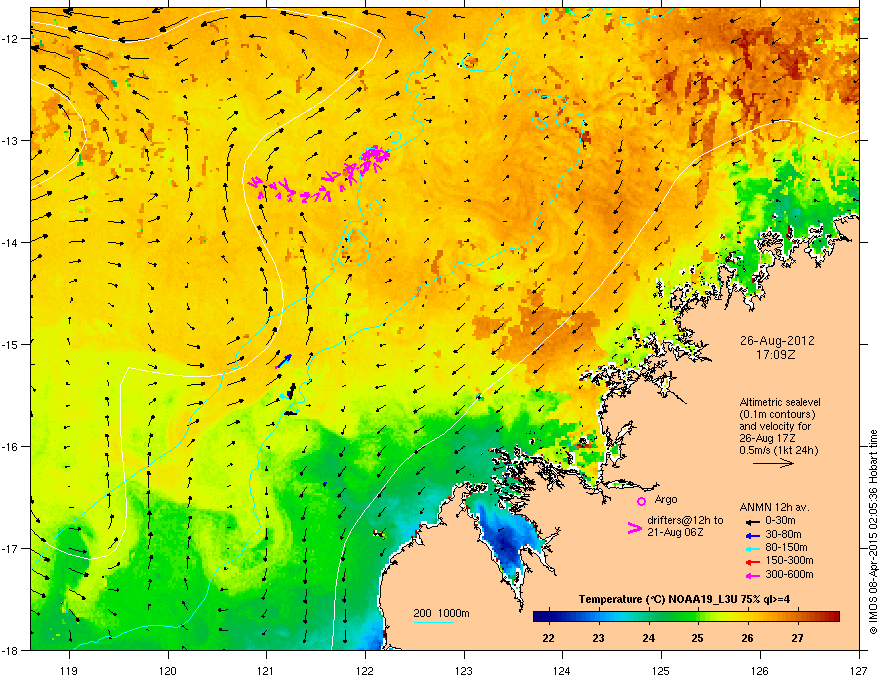This screenshot has width=880, height=680.
Task: Click the IMOS copyright timestamp text
Action: (873, 532)
